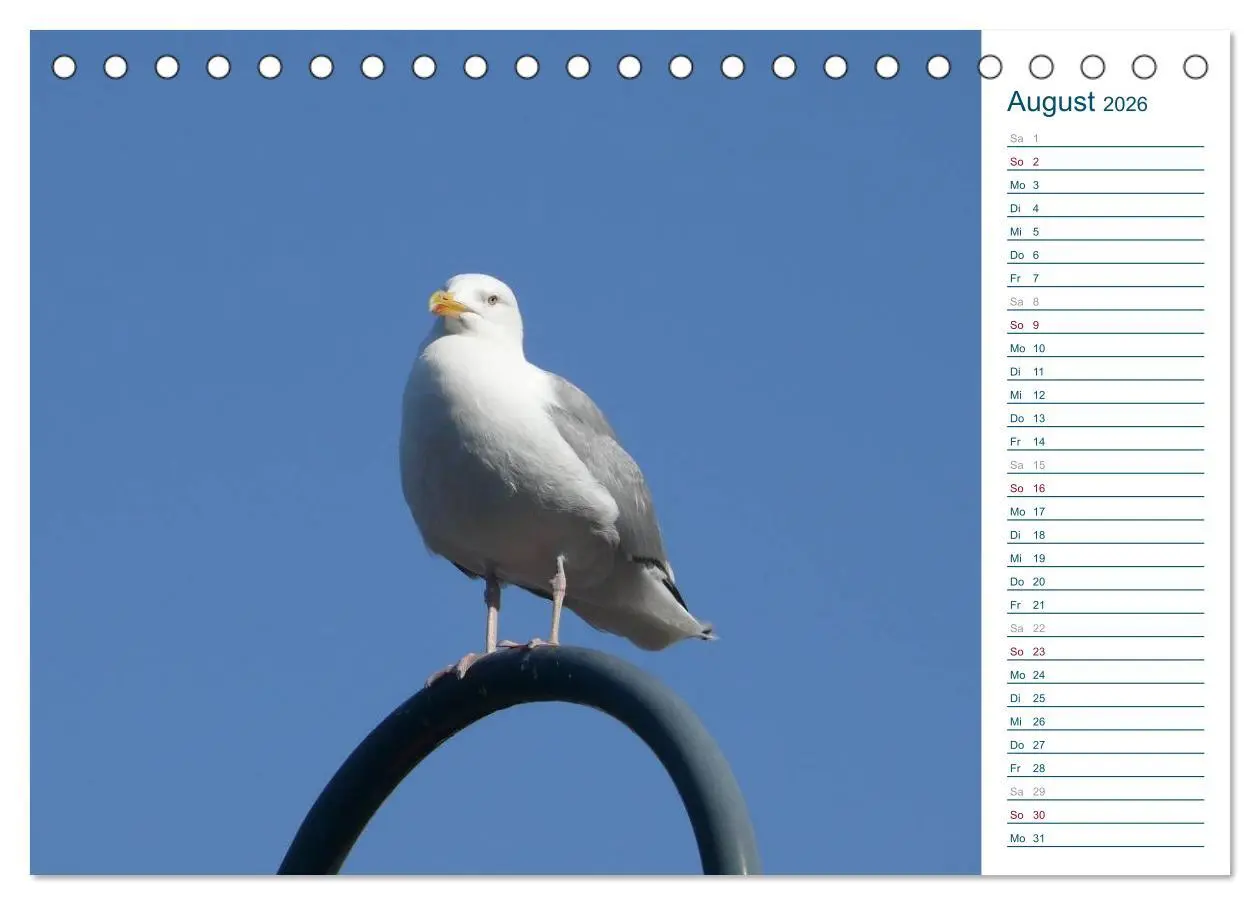Select the 'Di 11' day row
Image resolution: width=1260 pixels, height=905 pixels.
click(x=1105, y=371)
